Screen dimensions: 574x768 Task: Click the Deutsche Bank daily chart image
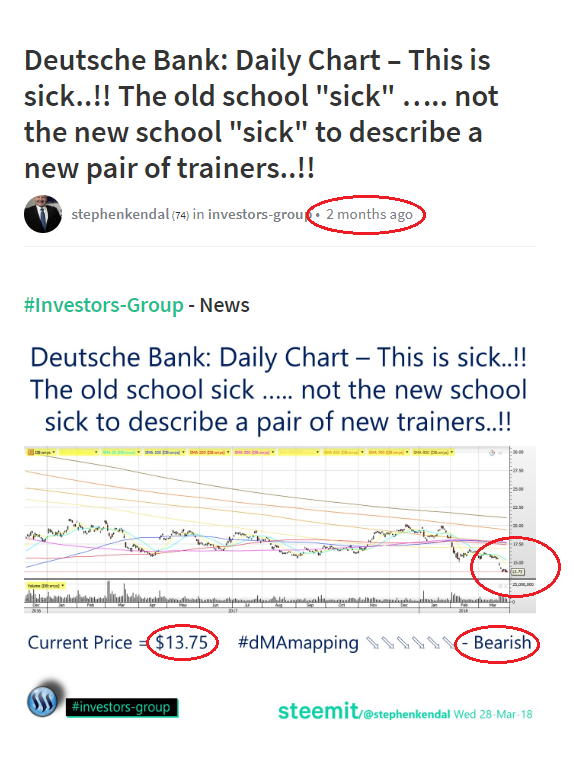click(280, 529)
